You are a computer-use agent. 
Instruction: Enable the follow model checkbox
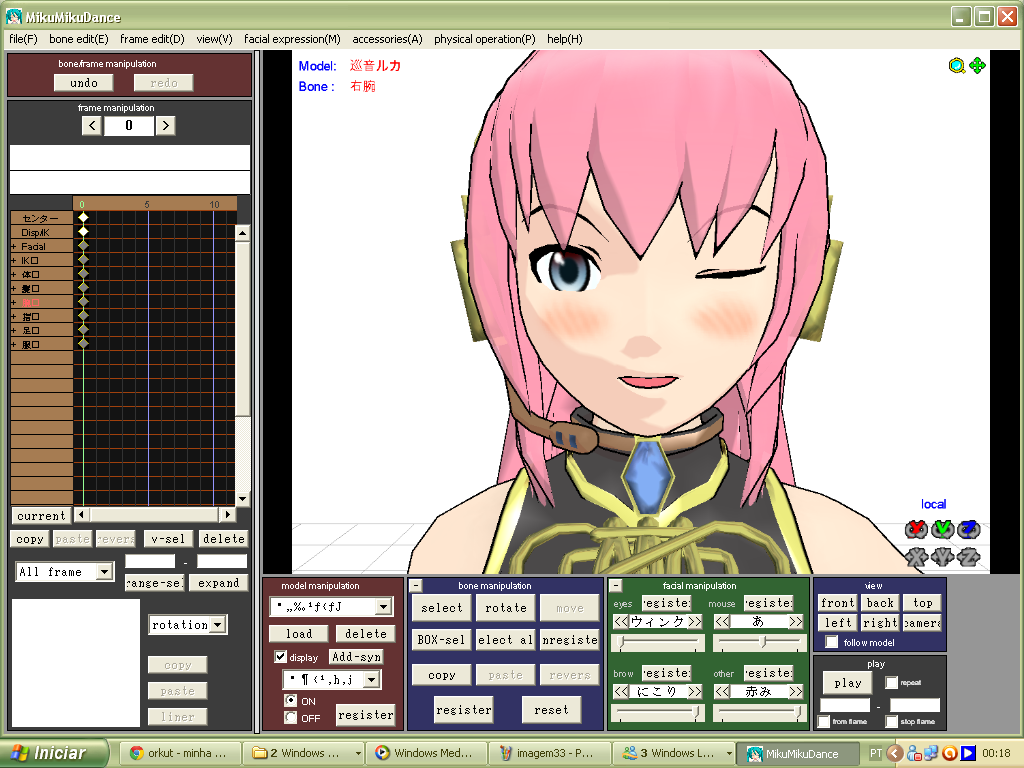click(x=831, y=642)
